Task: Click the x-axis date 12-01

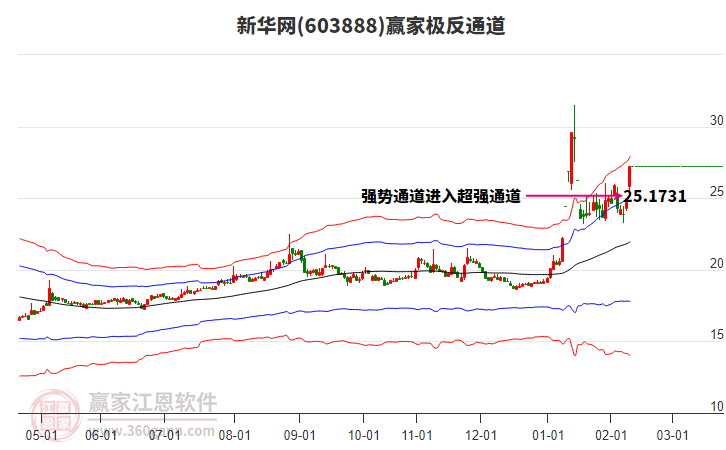Action: point(481,436)
